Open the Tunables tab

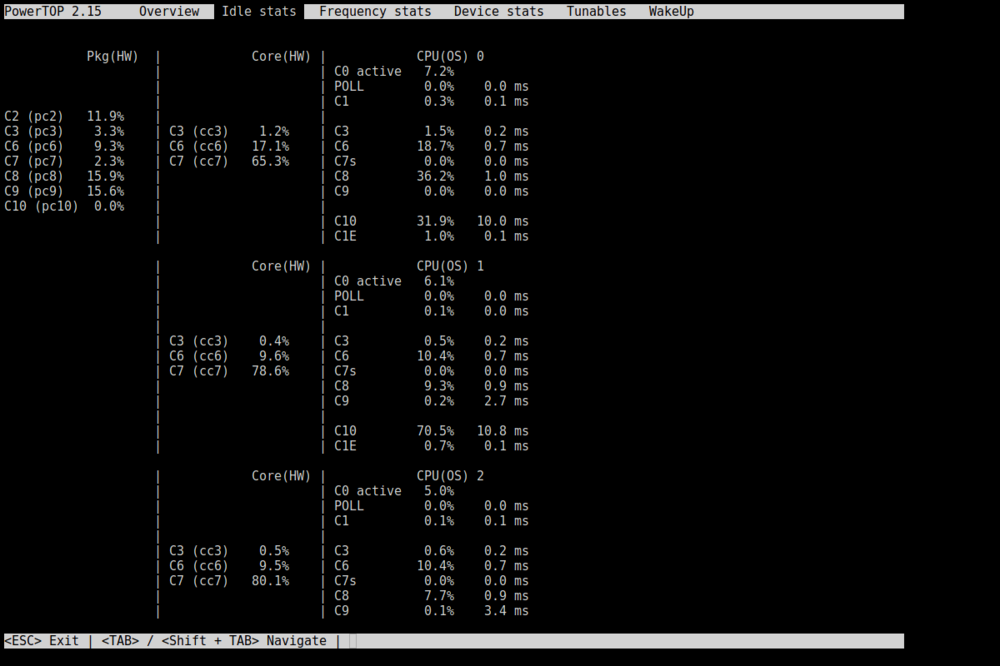click(596, 11)
